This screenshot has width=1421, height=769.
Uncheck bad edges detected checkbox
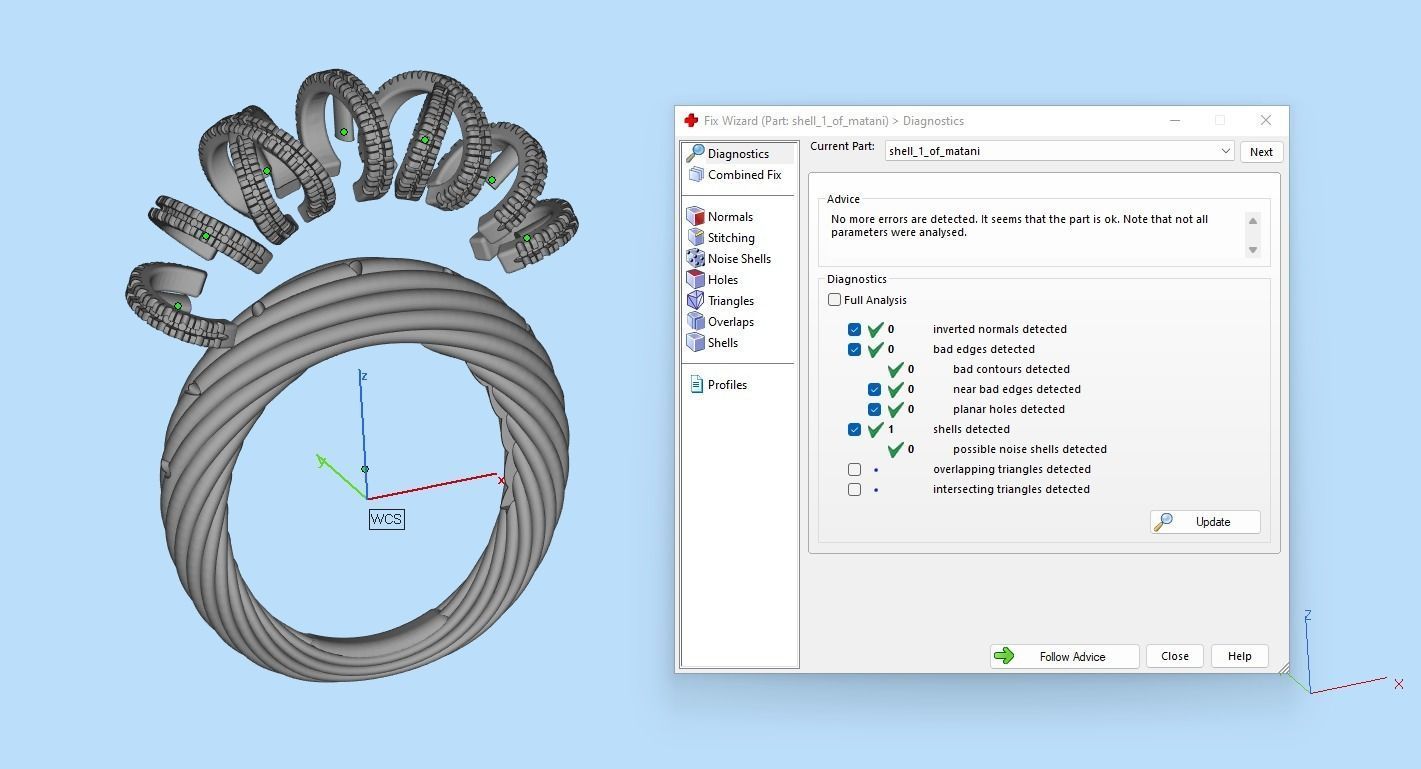[854, 349]
